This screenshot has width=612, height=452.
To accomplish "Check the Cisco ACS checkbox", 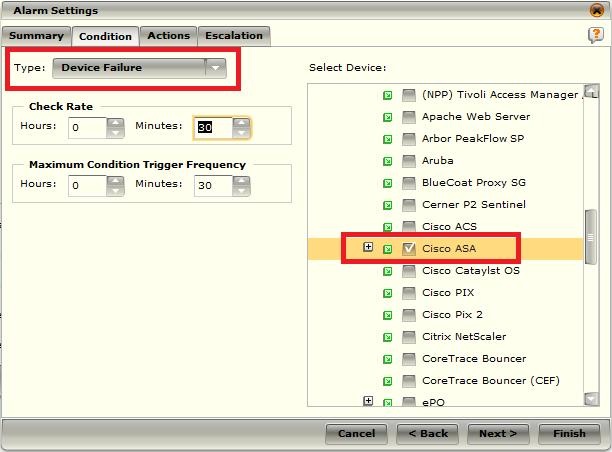I will (x=409, y=227).
